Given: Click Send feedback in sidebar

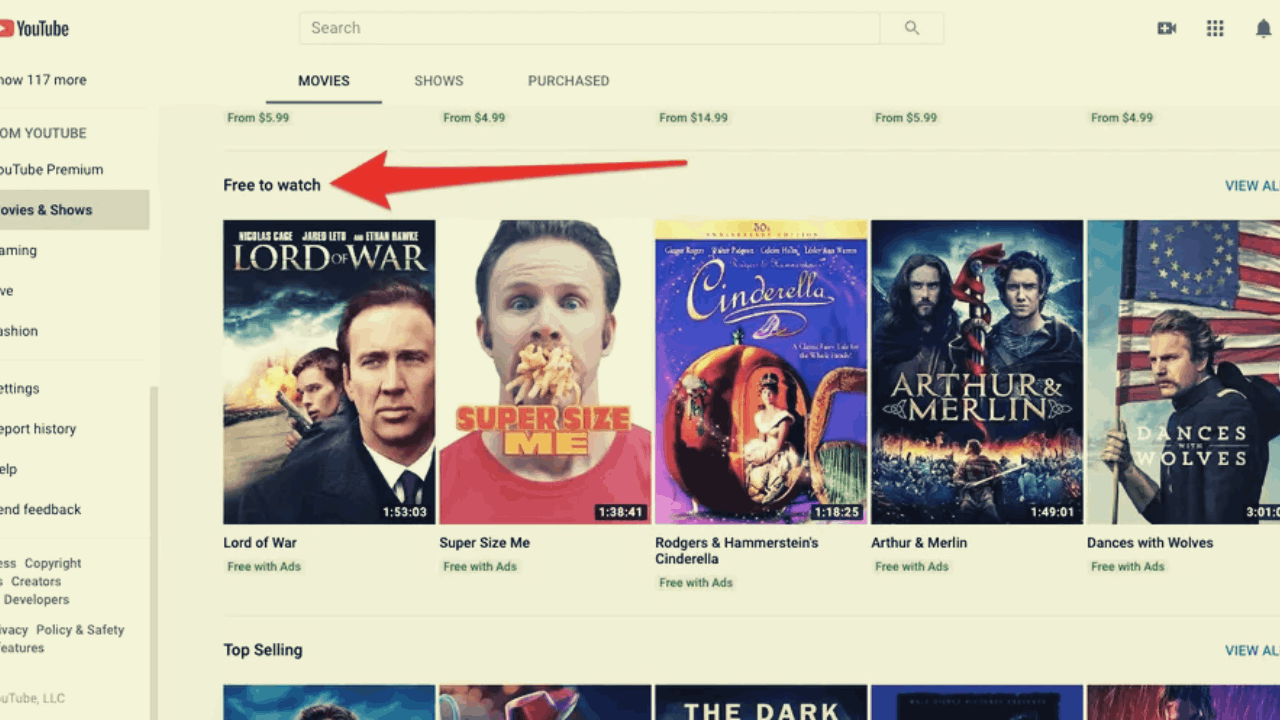Looking at the screenshot, I should (41, 509).
